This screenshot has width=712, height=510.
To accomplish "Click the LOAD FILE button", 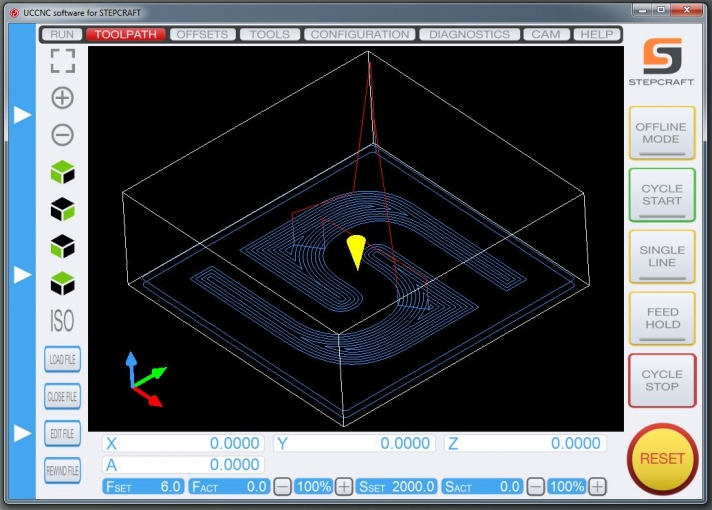I will click(62, 359).
